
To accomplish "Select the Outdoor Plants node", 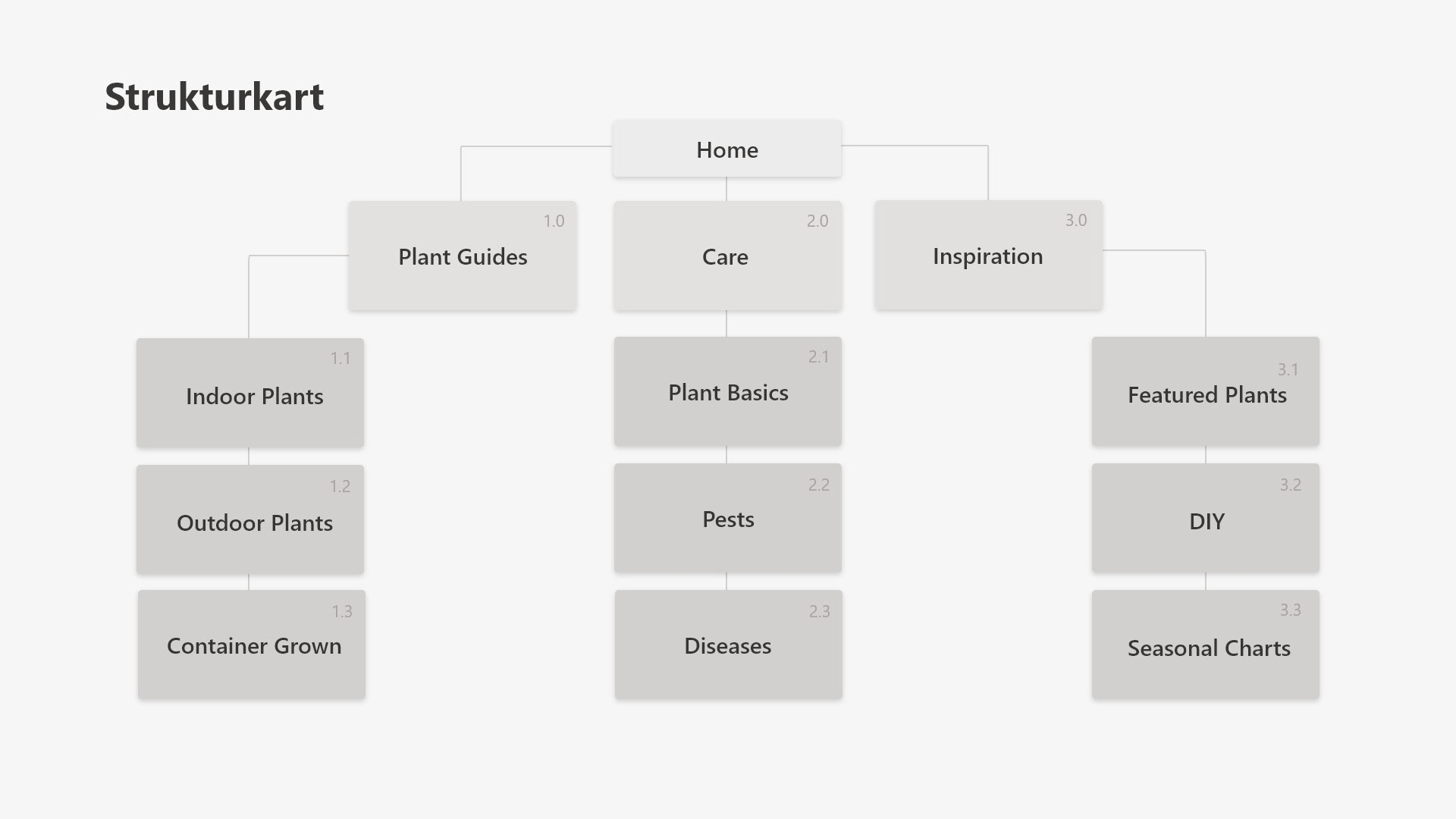I will click(250, 519).
